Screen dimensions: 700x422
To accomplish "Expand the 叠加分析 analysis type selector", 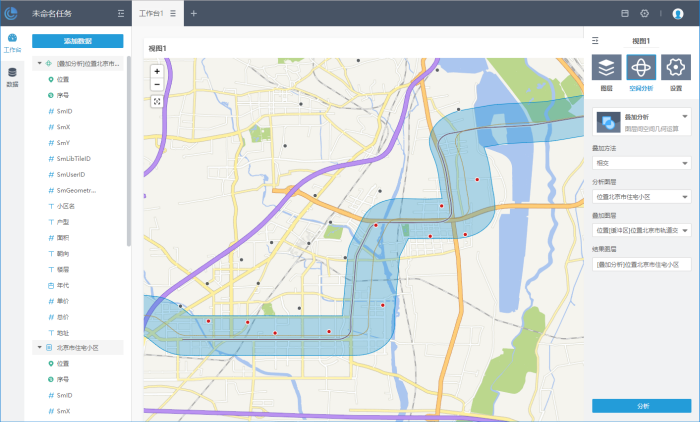I will click(x=684, y=117).
